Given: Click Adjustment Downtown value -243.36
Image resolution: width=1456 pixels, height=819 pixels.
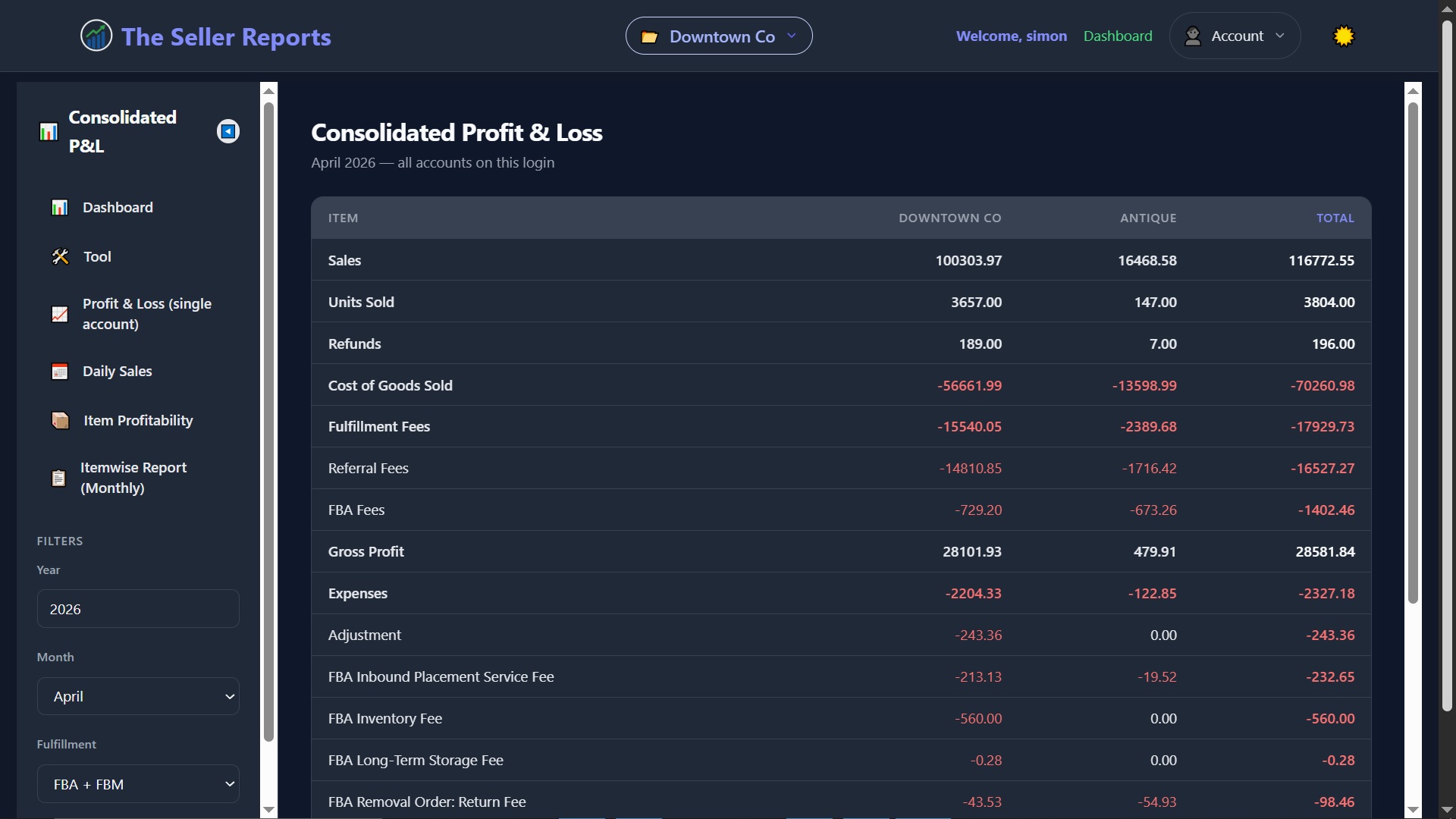Looking at the screenshot, I should click(978, 635).
